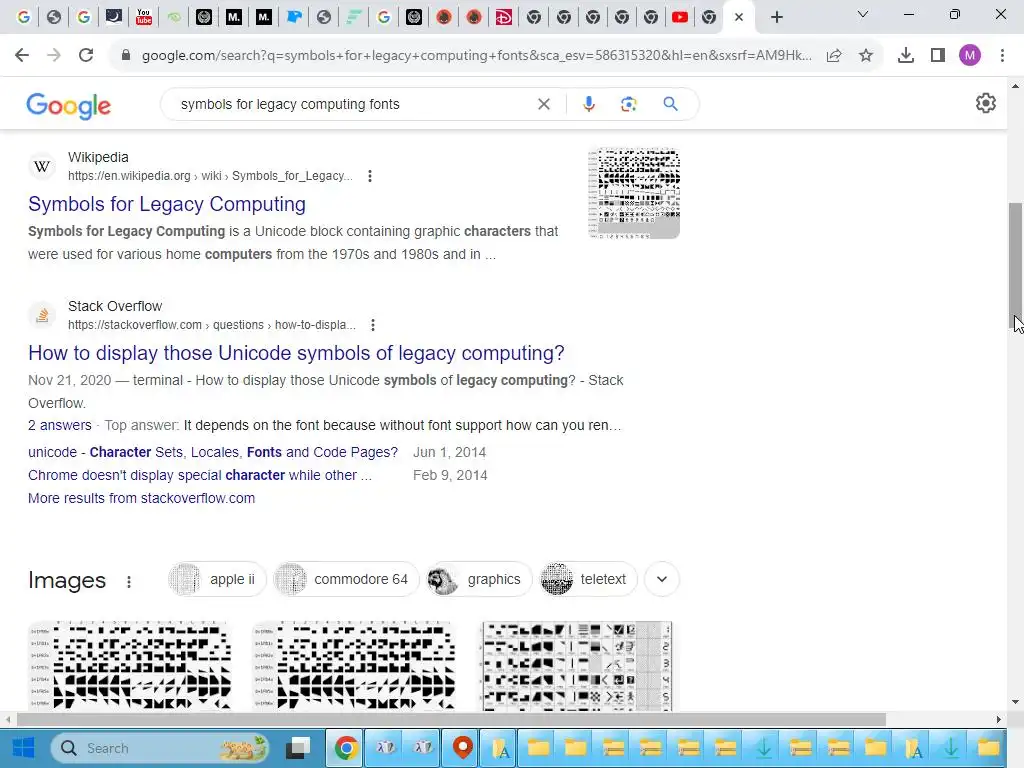Image resolution: width=1024 pixels, height=768 pixels.
Task: Click the horizontal scrollbar thumb
Action: pyautogui.click(x=451, y=719)
